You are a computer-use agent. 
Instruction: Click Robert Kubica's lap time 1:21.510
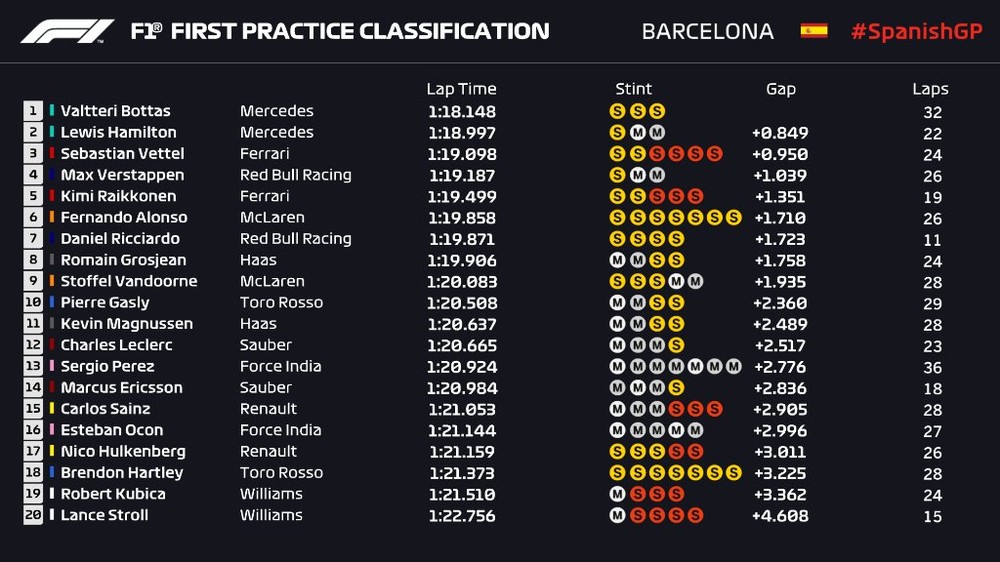coord(461,494)
